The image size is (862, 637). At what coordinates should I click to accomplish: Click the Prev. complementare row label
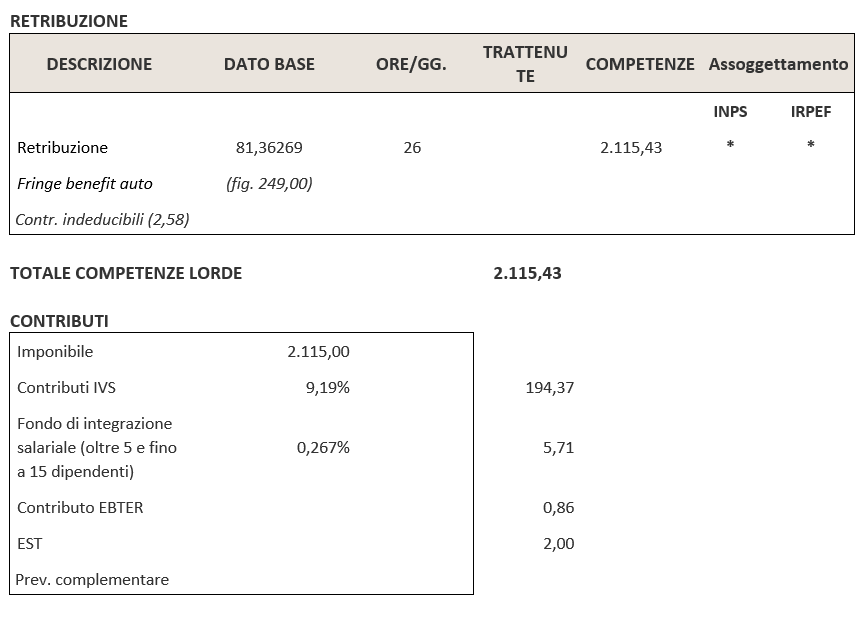[93, 579]
